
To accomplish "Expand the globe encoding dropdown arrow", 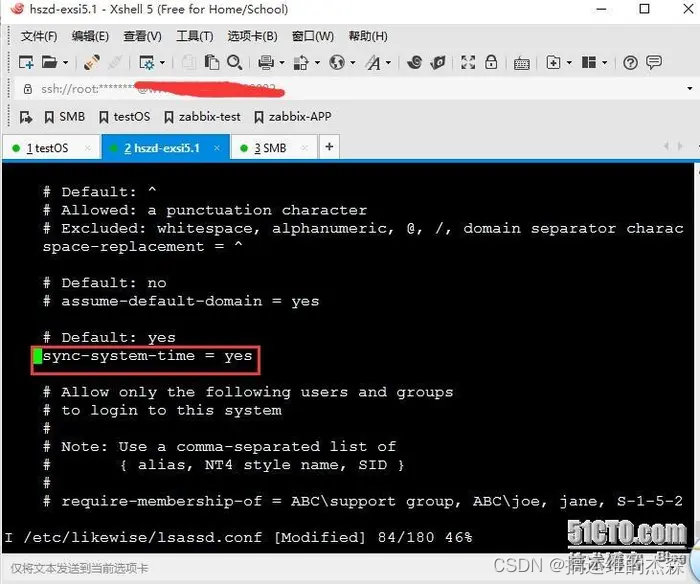I will (353, 63).
